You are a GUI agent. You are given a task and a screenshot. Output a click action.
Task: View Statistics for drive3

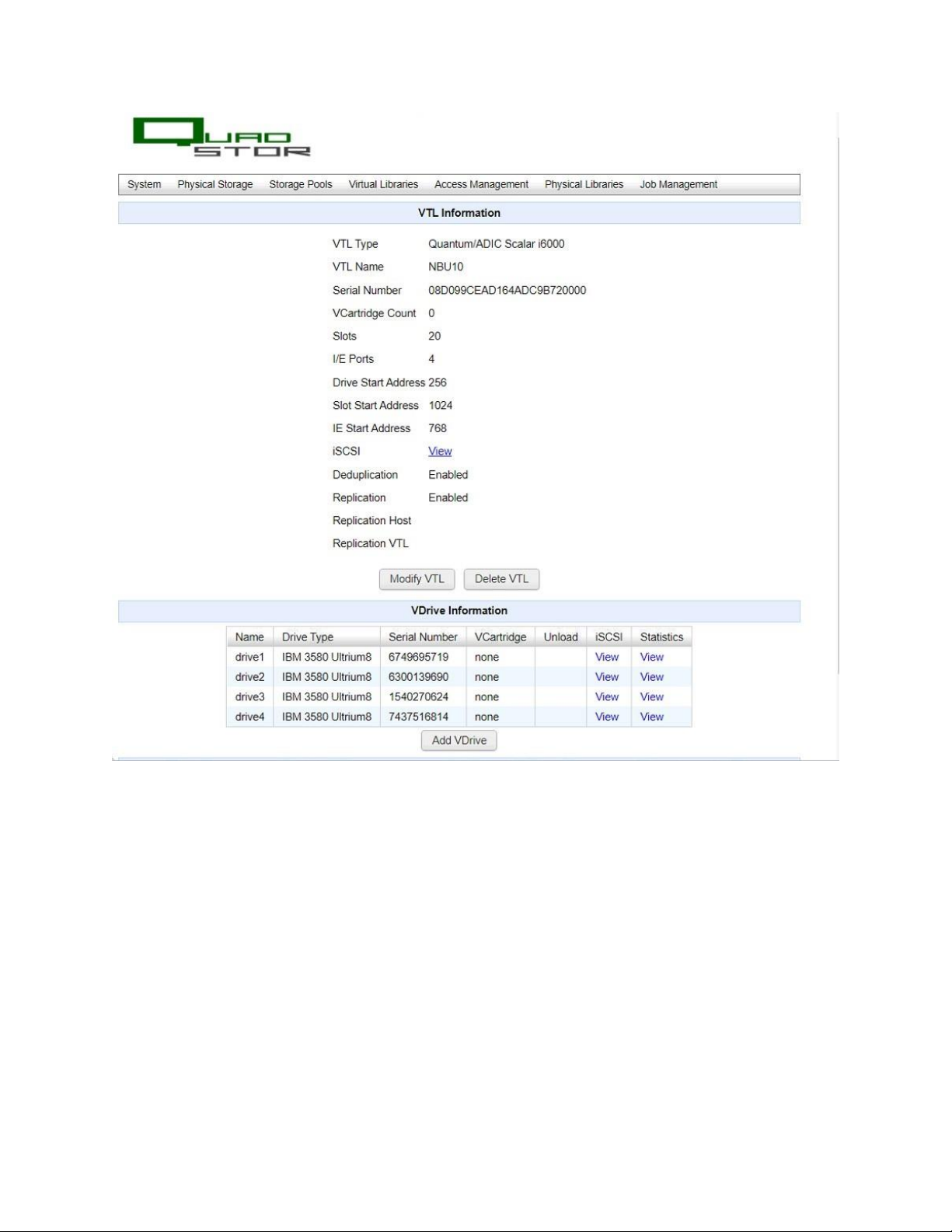[x=652, y=697]
